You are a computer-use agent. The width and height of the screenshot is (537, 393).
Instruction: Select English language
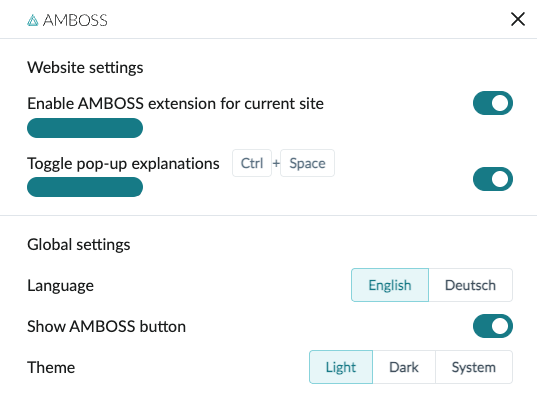[390, 285]
